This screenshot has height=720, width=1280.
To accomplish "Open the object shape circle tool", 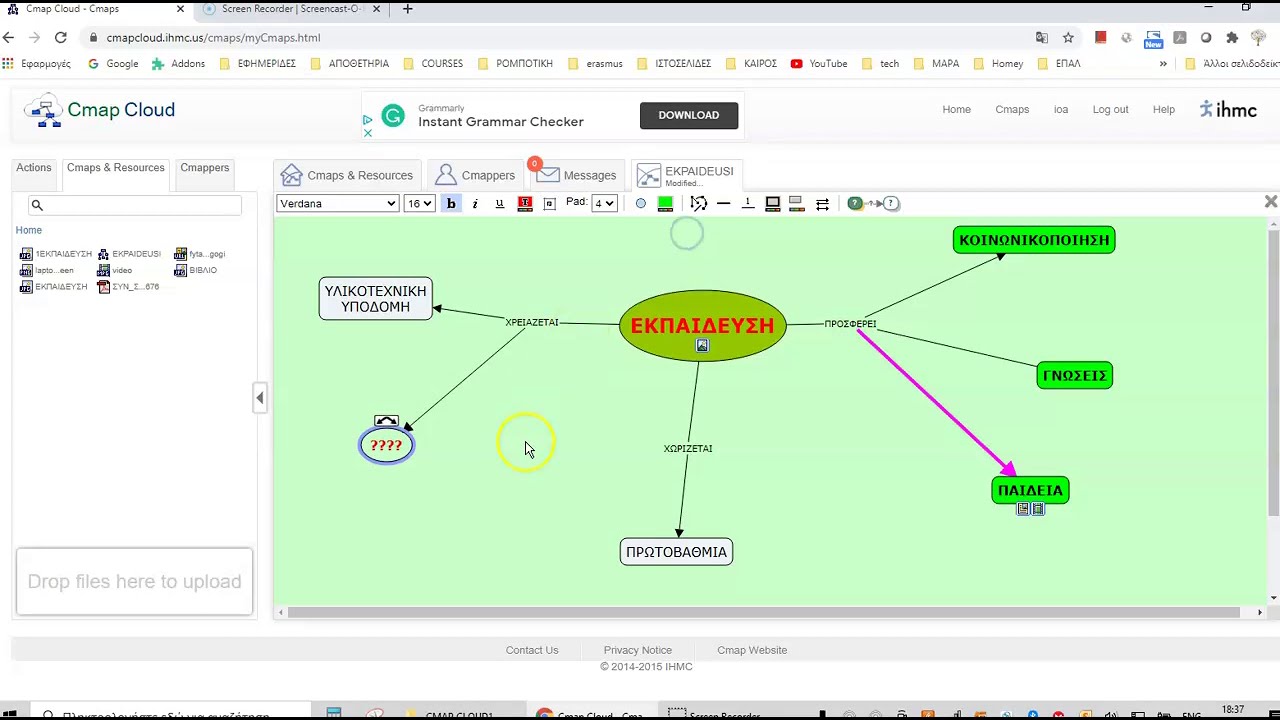I will (x=641, y=203).
